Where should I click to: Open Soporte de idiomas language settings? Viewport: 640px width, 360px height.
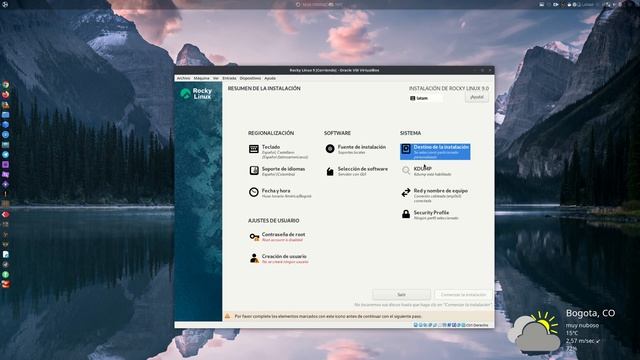[x=277, y=171]
